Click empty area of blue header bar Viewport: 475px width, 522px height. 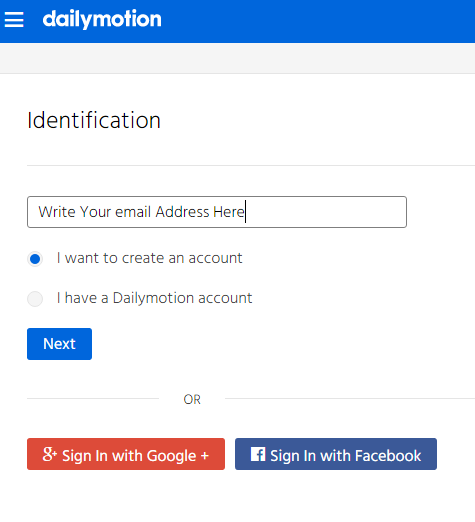[x=317, y=21]
